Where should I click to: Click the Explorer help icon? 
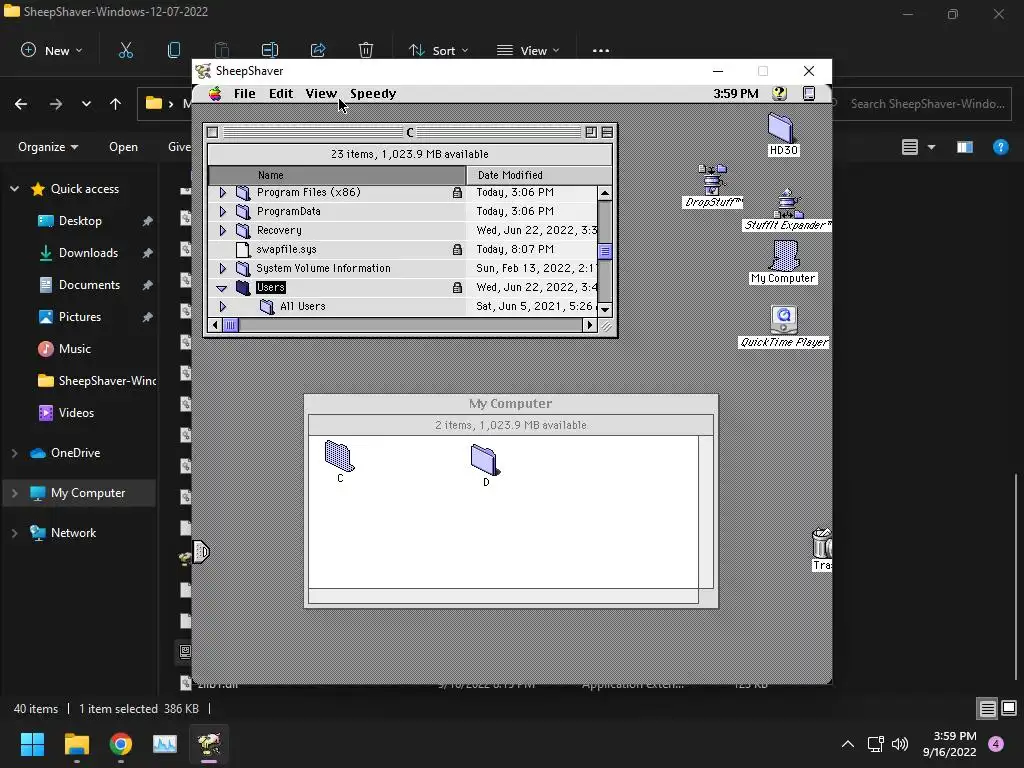(1000, 147)
